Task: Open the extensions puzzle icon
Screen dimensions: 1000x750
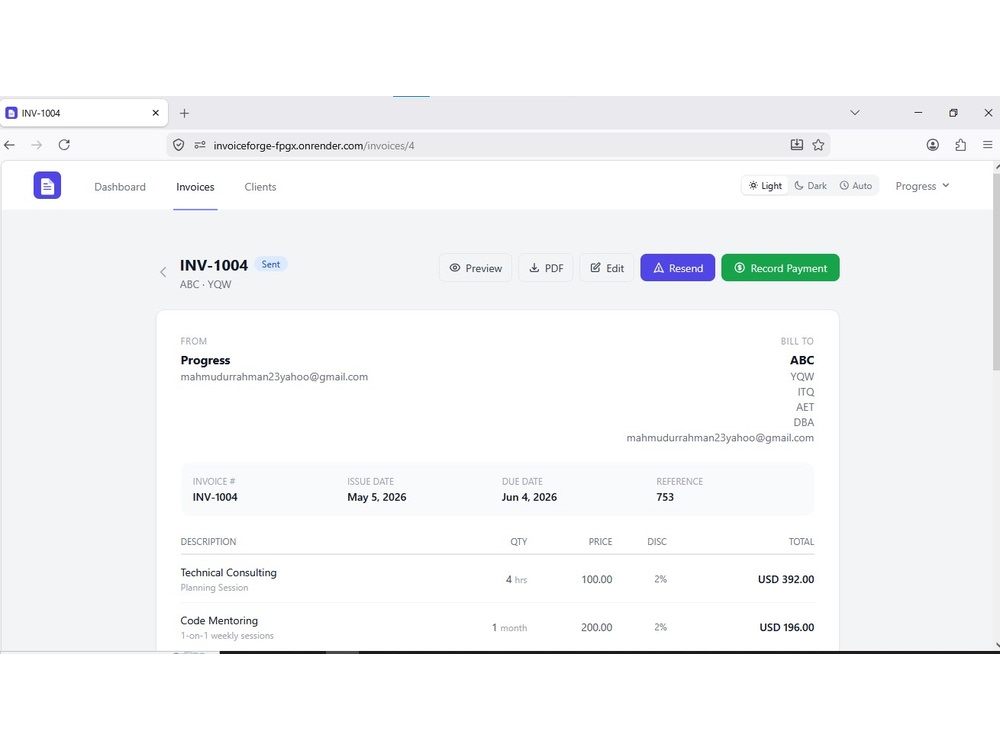Action: (x=960, y=145)
